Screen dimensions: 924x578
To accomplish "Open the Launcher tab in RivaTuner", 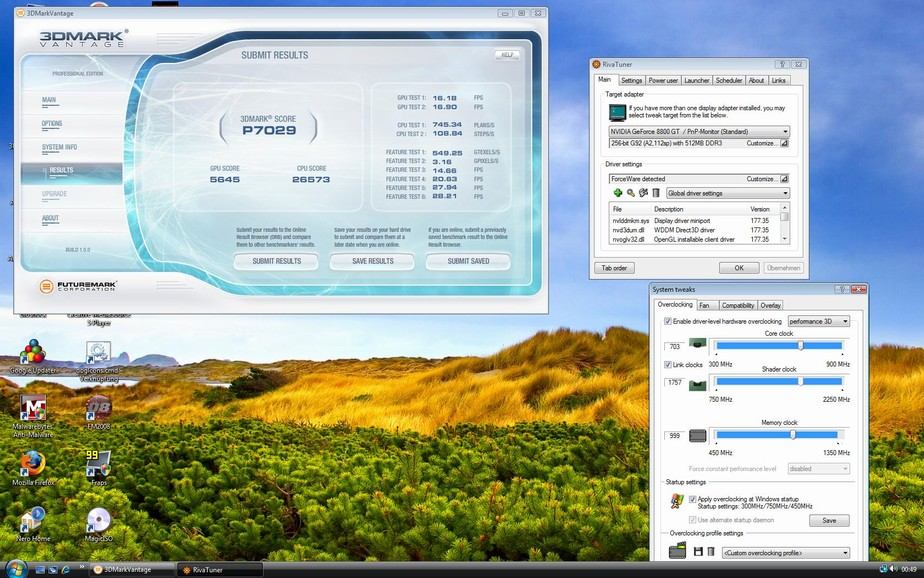I will [697, 80].
